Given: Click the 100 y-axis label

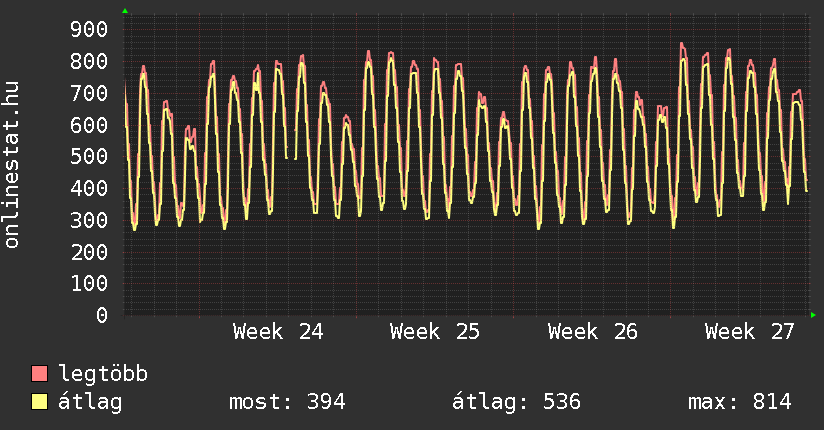Looking at the screenshot, I should tap(89, 283).
